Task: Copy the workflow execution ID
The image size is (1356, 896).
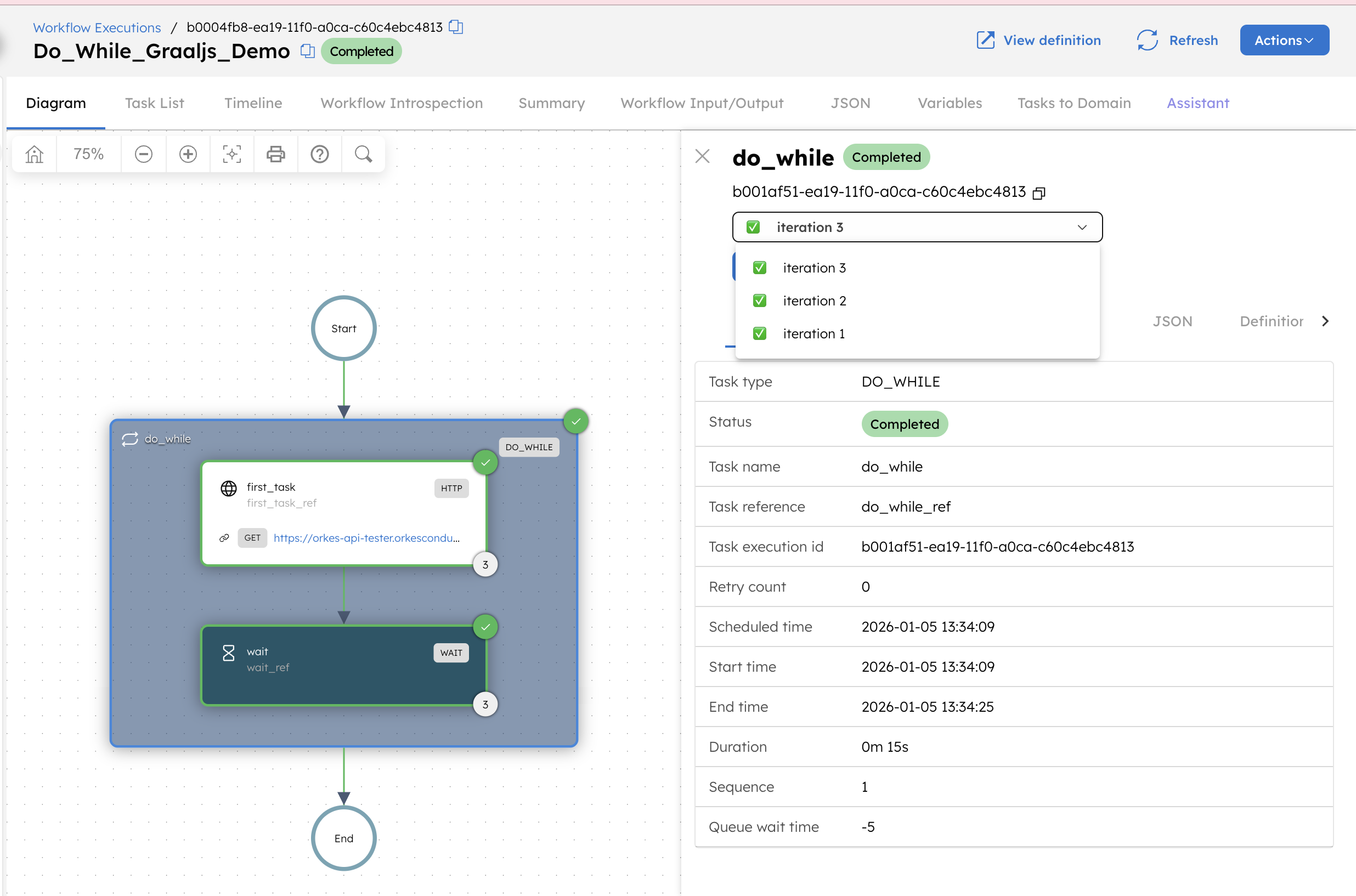Action: pyautogui.click(x=456, y=27)
